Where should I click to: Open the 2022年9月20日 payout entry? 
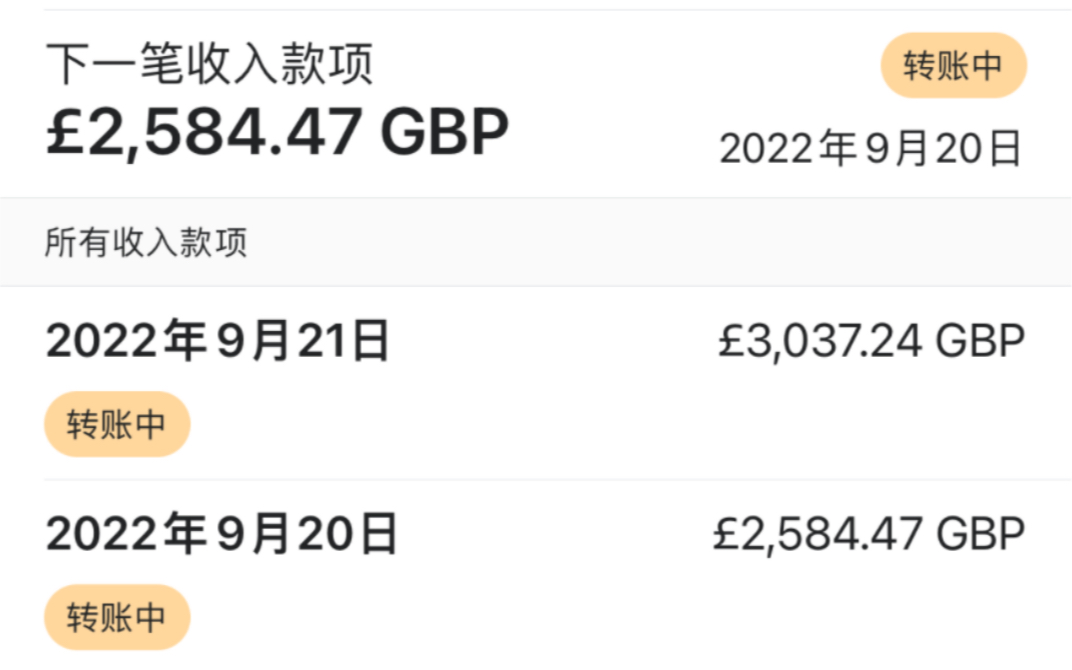point(218,534)
